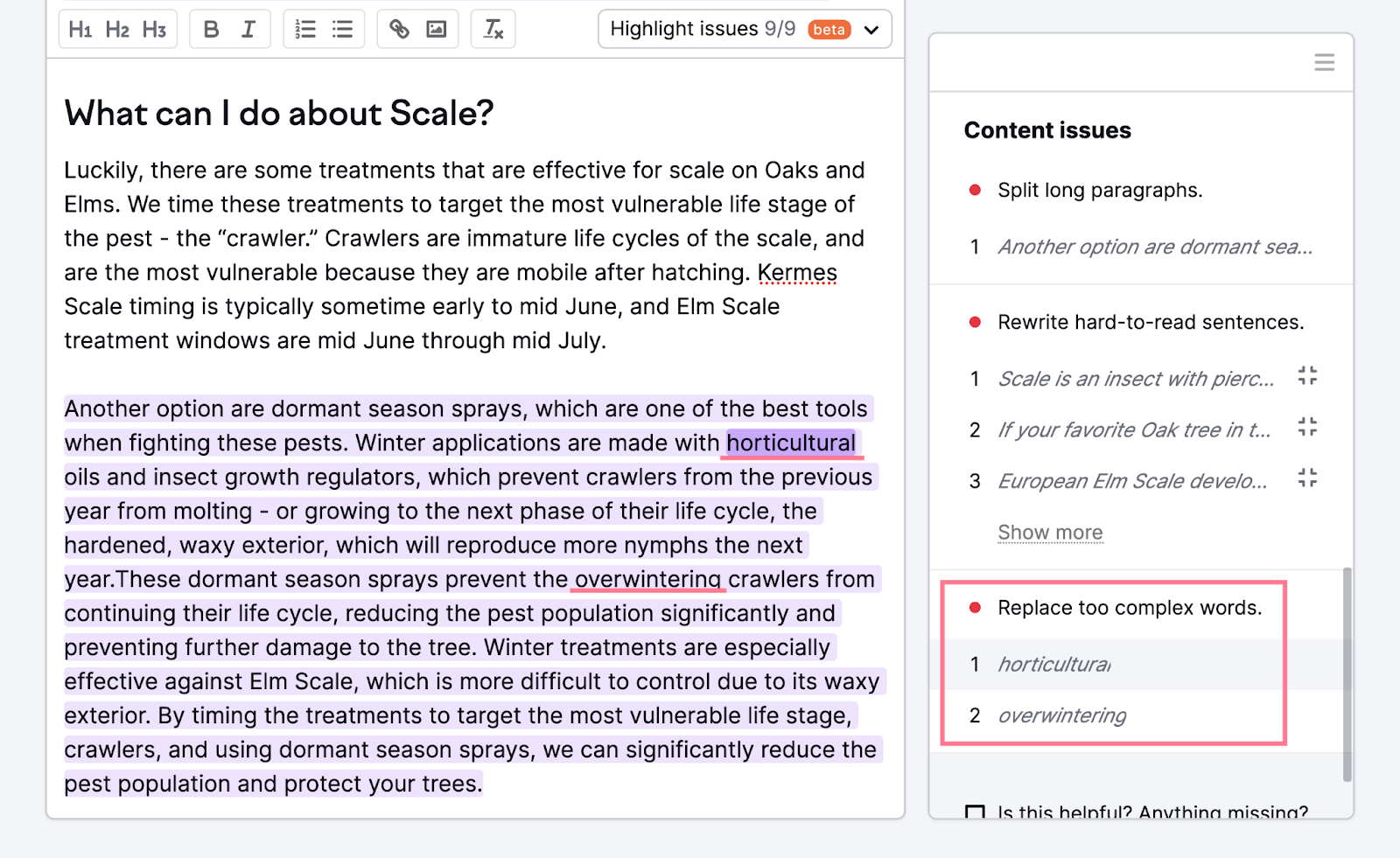
Task: Collapse the 'If your favorite Oak tree' issue
Action: (x=1307, y=427)
